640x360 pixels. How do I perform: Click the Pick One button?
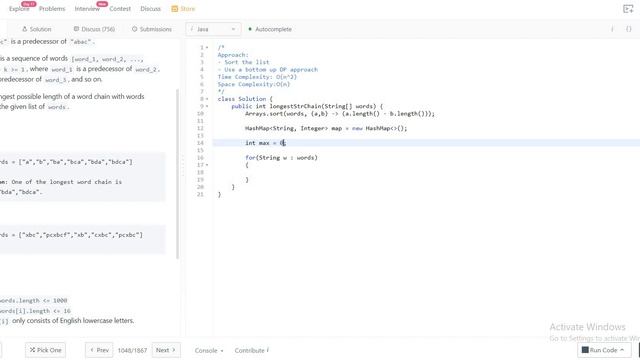(x=45, y=350)
